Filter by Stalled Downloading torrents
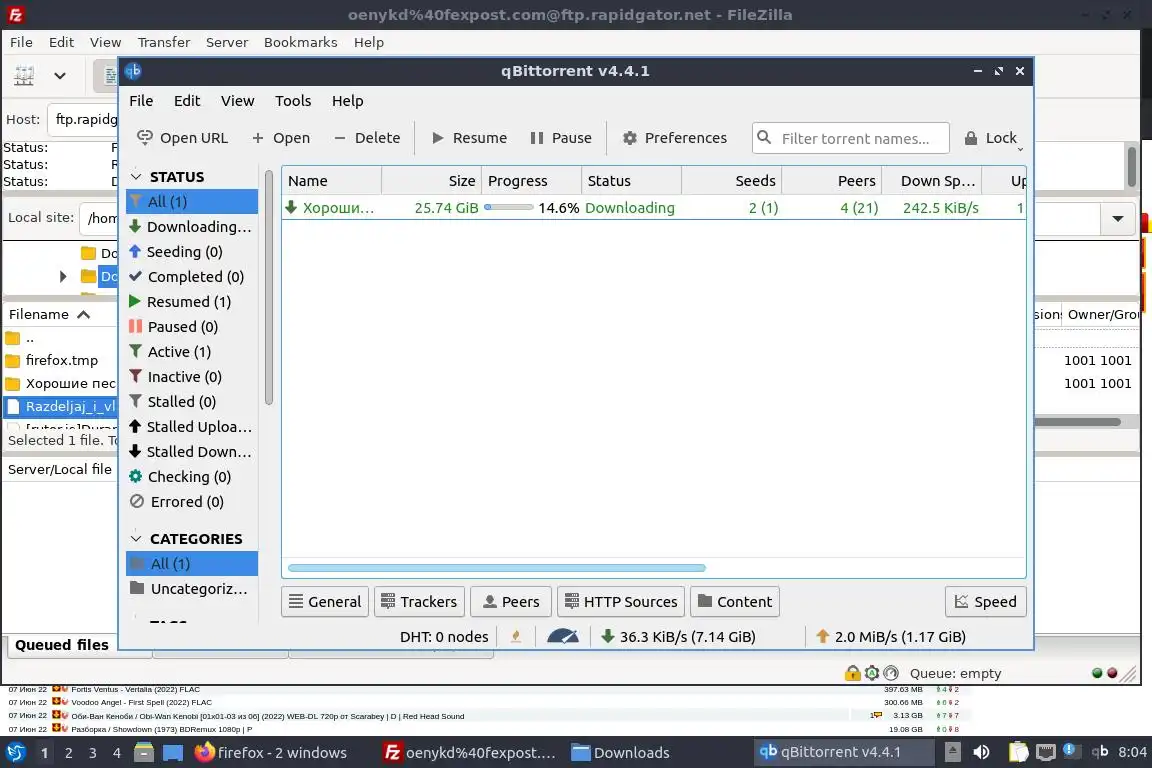Viewport: 1152px width, 768px height. (x=192, y=451)
